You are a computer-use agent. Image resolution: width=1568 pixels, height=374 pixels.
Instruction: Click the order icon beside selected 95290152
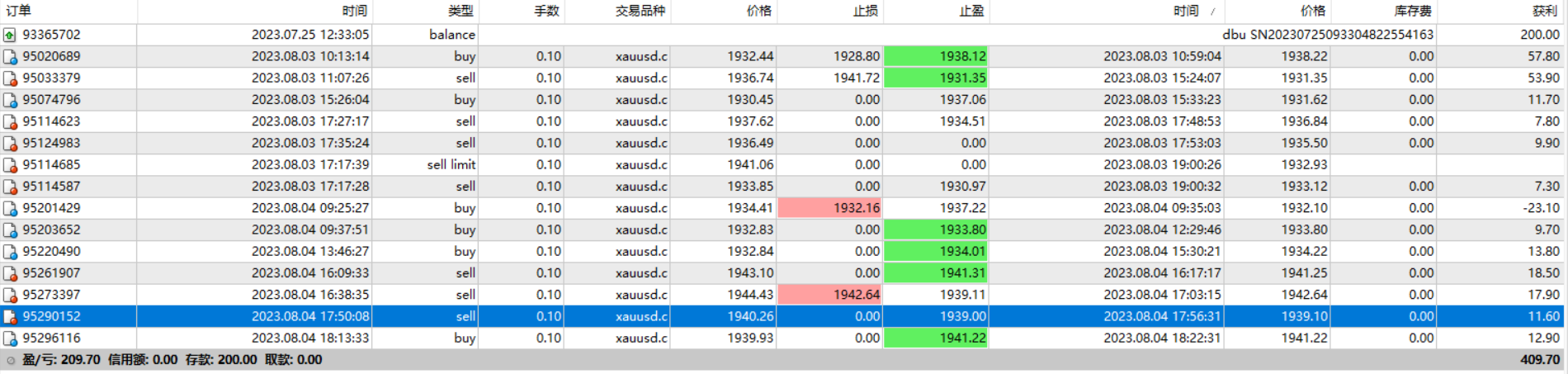pyautogui.click(x=10, y=317)
